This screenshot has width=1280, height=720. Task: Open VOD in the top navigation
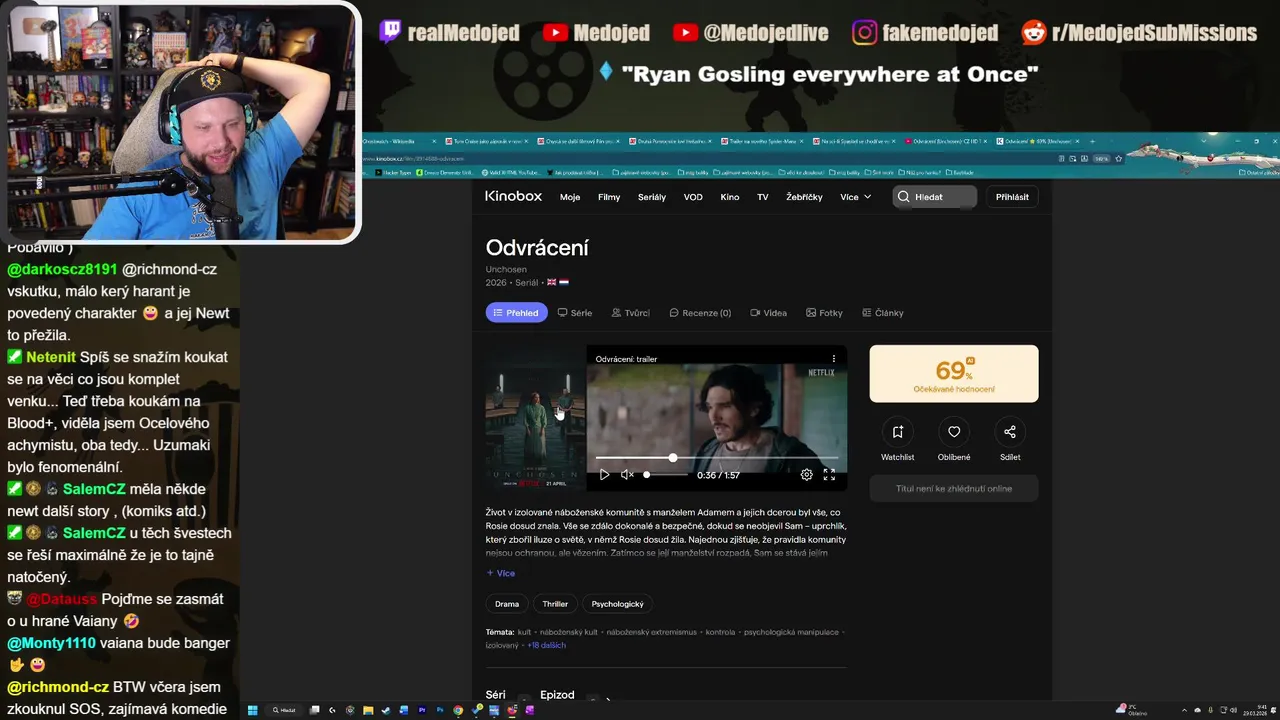693,197
